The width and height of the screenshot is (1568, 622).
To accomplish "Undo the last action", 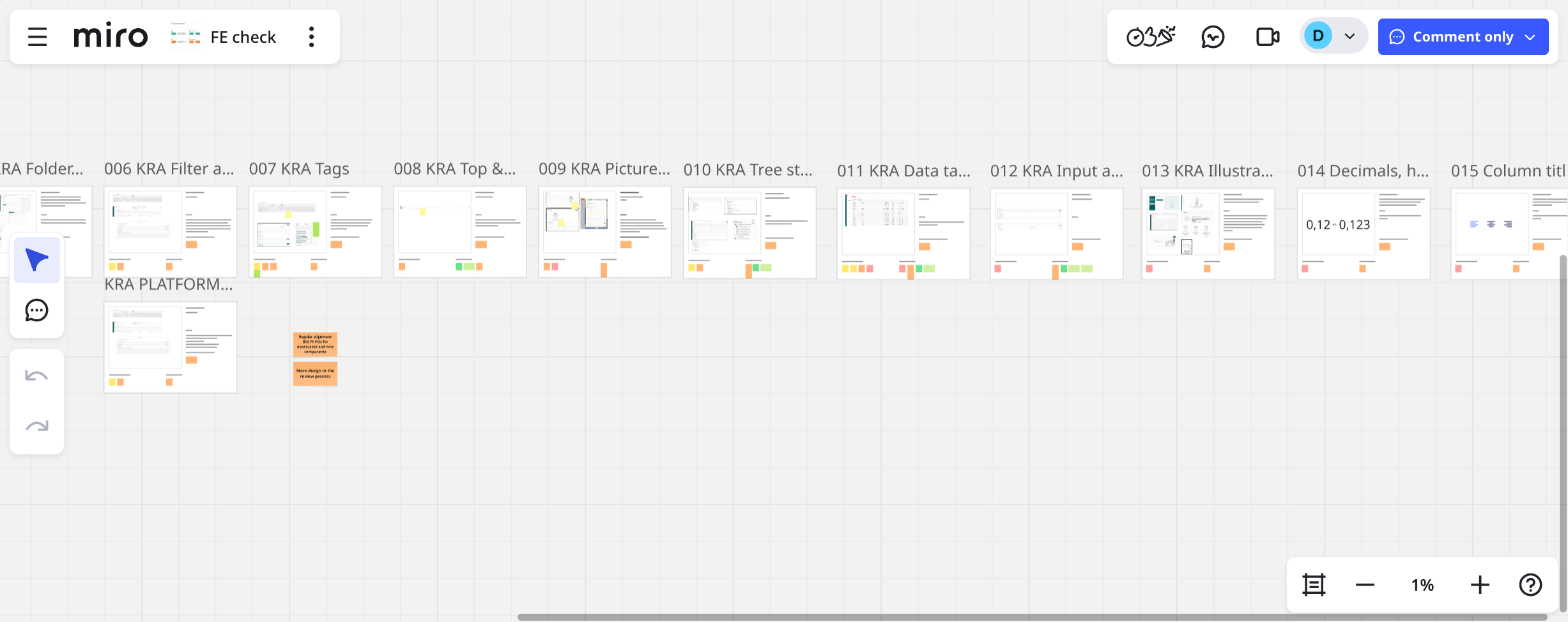I will [x=37, y=375].
